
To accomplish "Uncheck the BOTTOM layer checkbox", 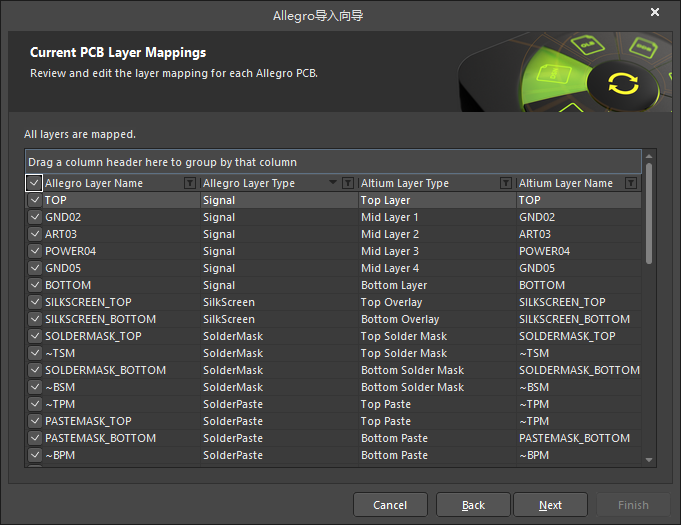I will pyautogui.click(x=35, y=285).
